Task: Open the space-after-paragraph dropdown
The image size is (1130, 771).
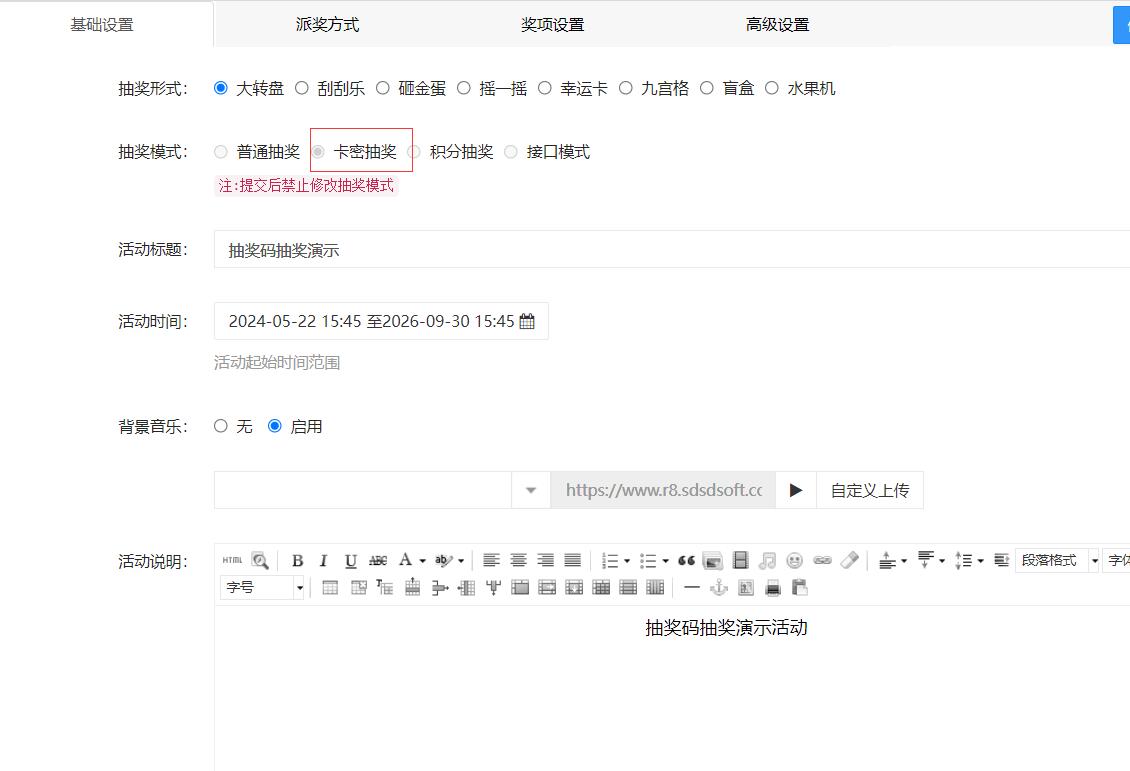Action: coord(942,561)
